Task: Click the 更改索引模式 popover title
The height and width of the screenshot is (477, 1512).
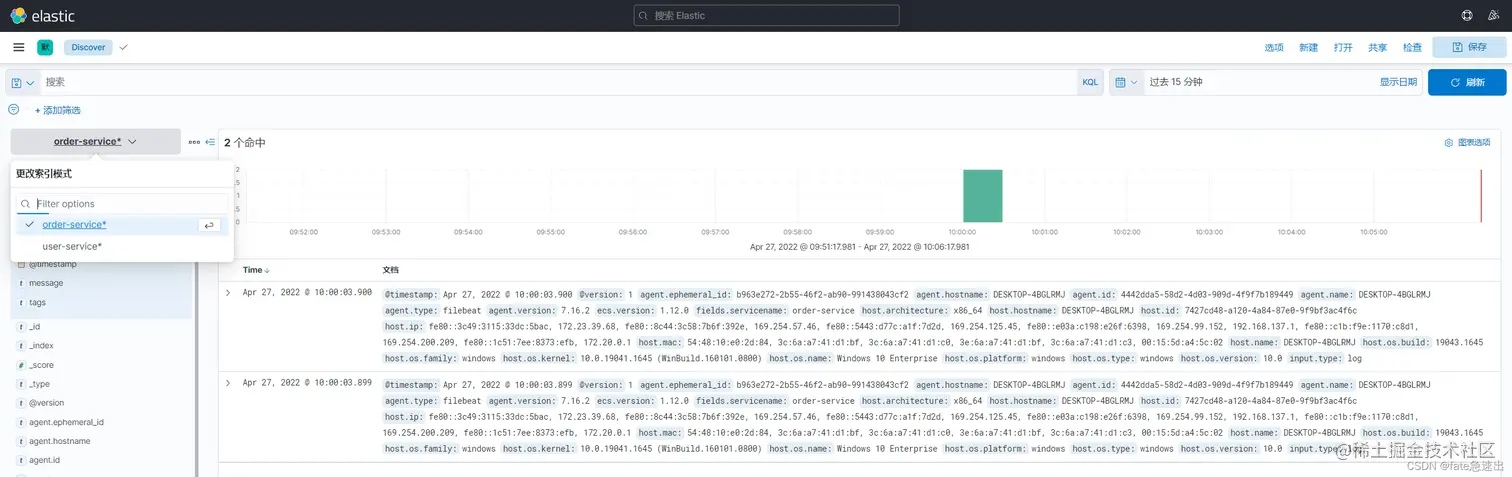Action: coord(44,174)
